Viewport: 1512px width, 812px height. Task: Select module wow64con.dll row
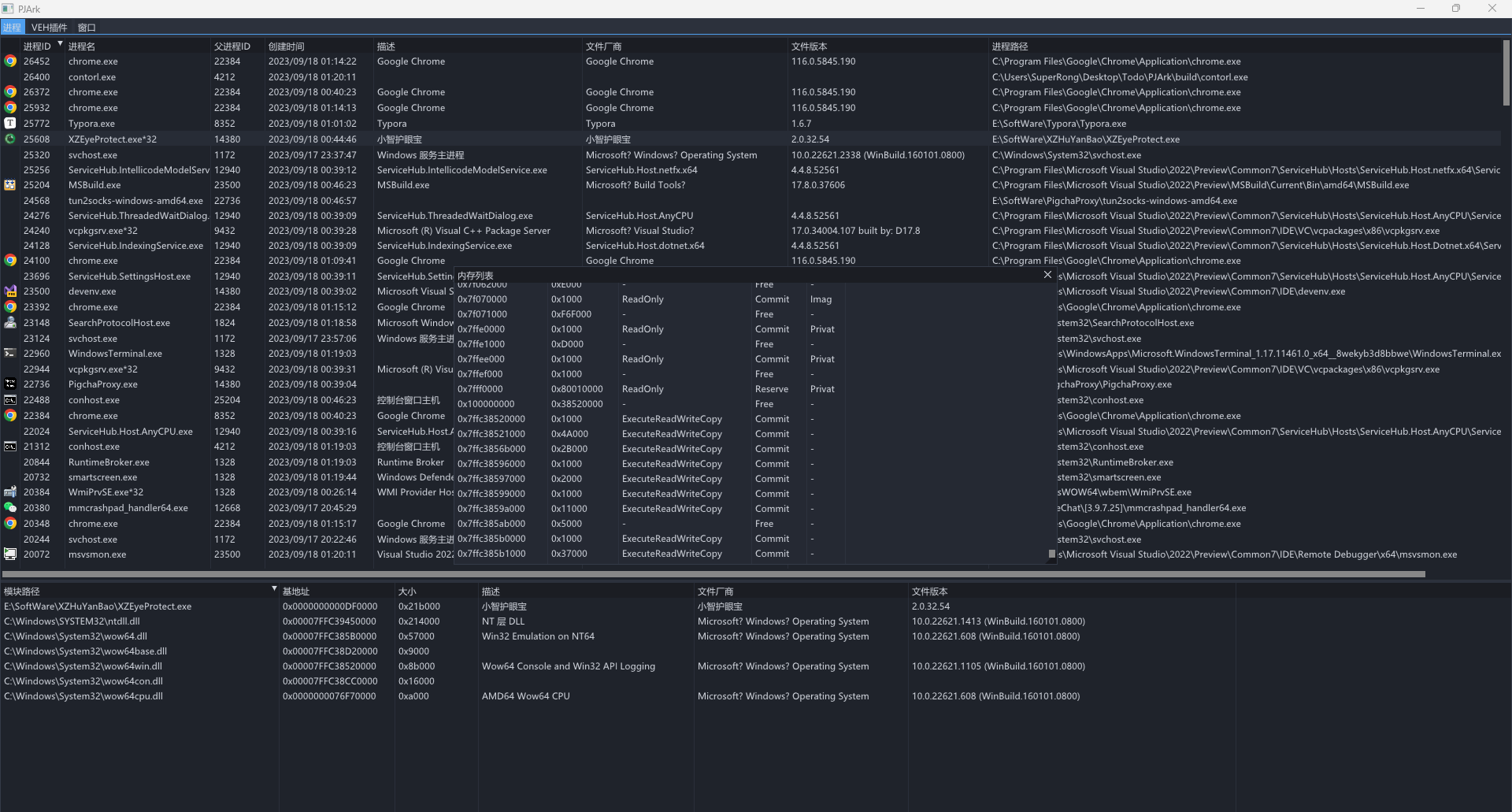[x=618, y=680]
